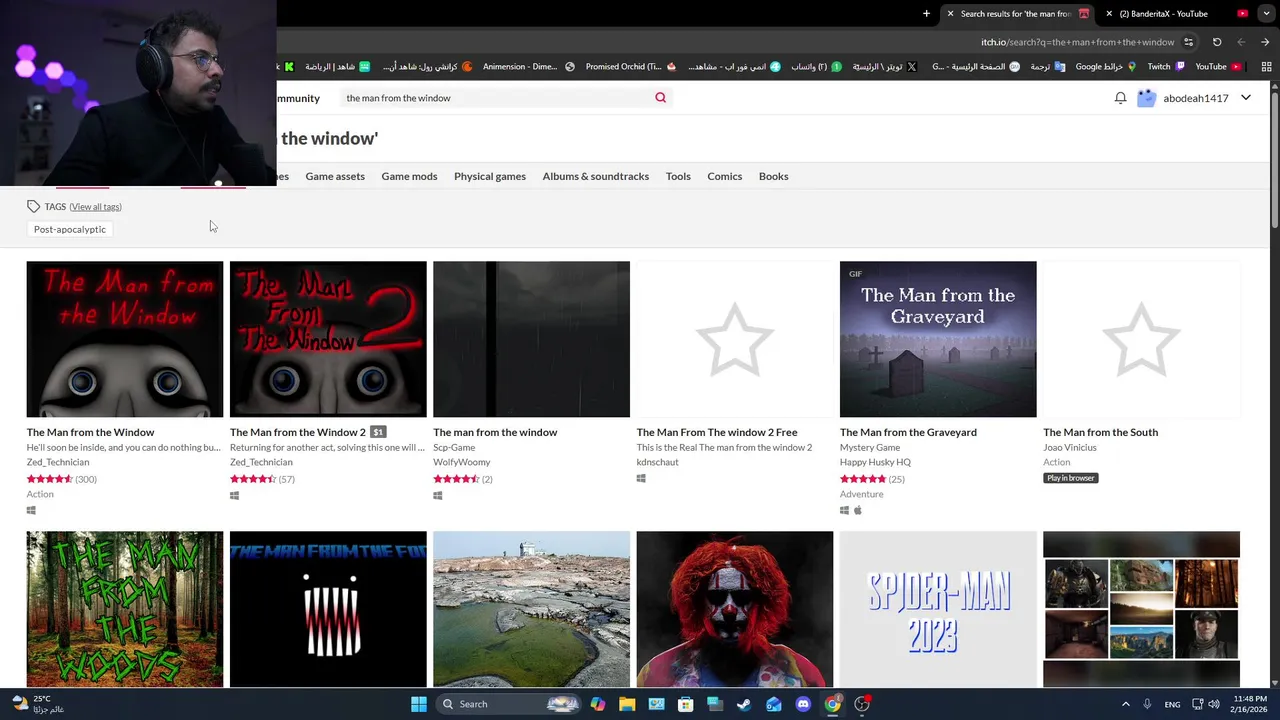Open a new browser tab
1280x720 pixels.
tap(926, 14)
